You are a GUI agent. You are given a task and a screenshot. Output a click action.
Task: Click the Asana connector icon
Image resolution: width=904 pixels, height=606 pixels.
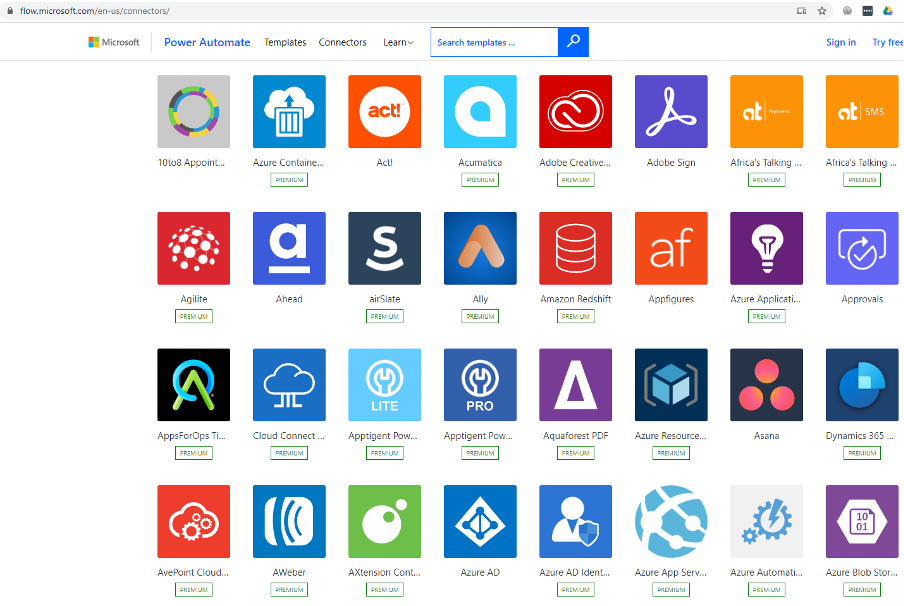point(766,385)
